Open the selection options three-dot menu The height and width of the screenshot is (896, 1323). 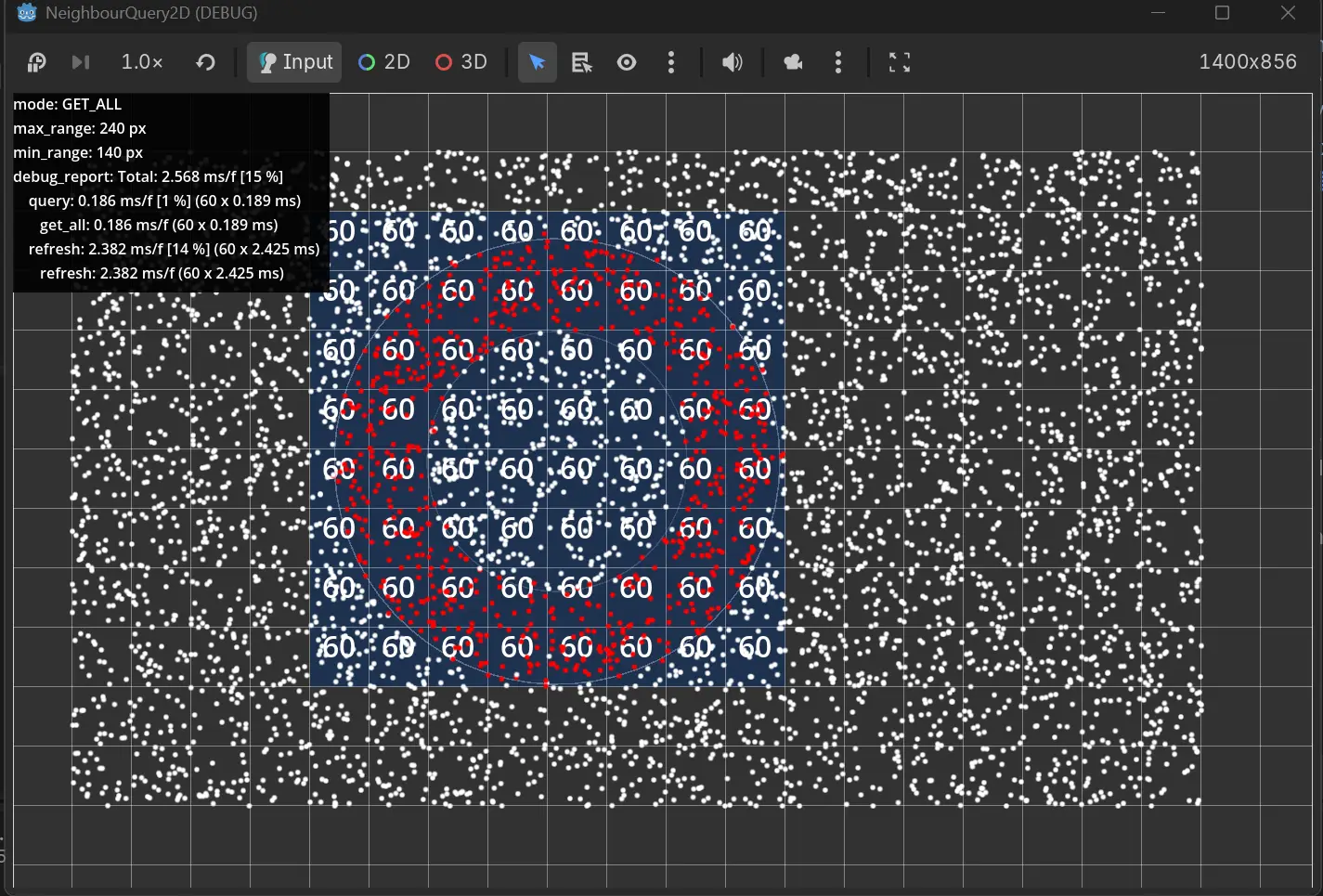pos(671,62)
